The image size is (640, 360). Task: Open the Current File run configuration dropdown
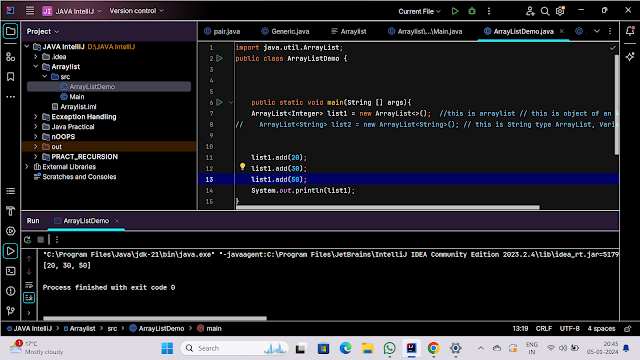(420, 11)
